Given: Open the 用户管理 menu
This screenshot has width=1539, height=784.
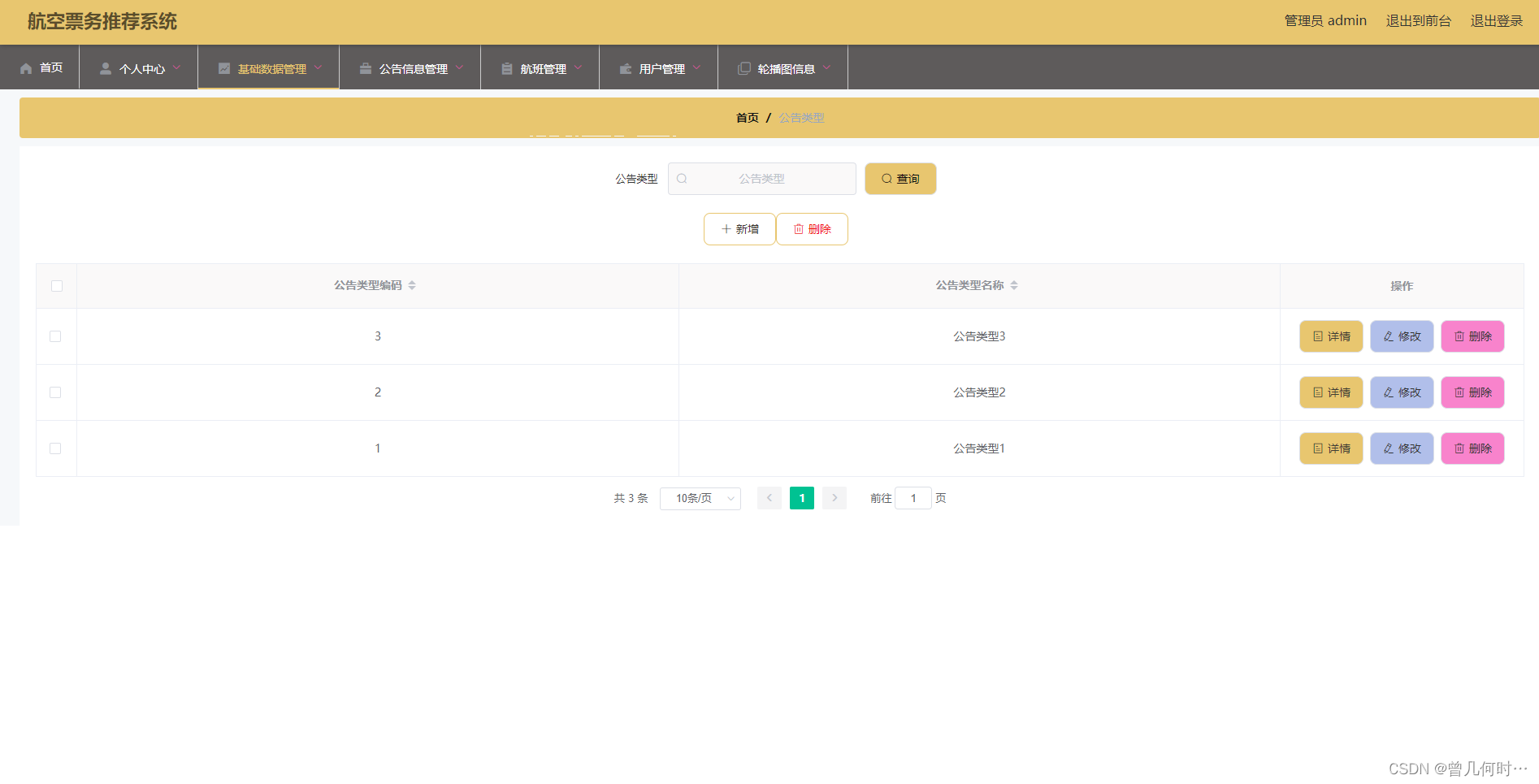Looking at the screenshot, I should click(x=659, y=67).
